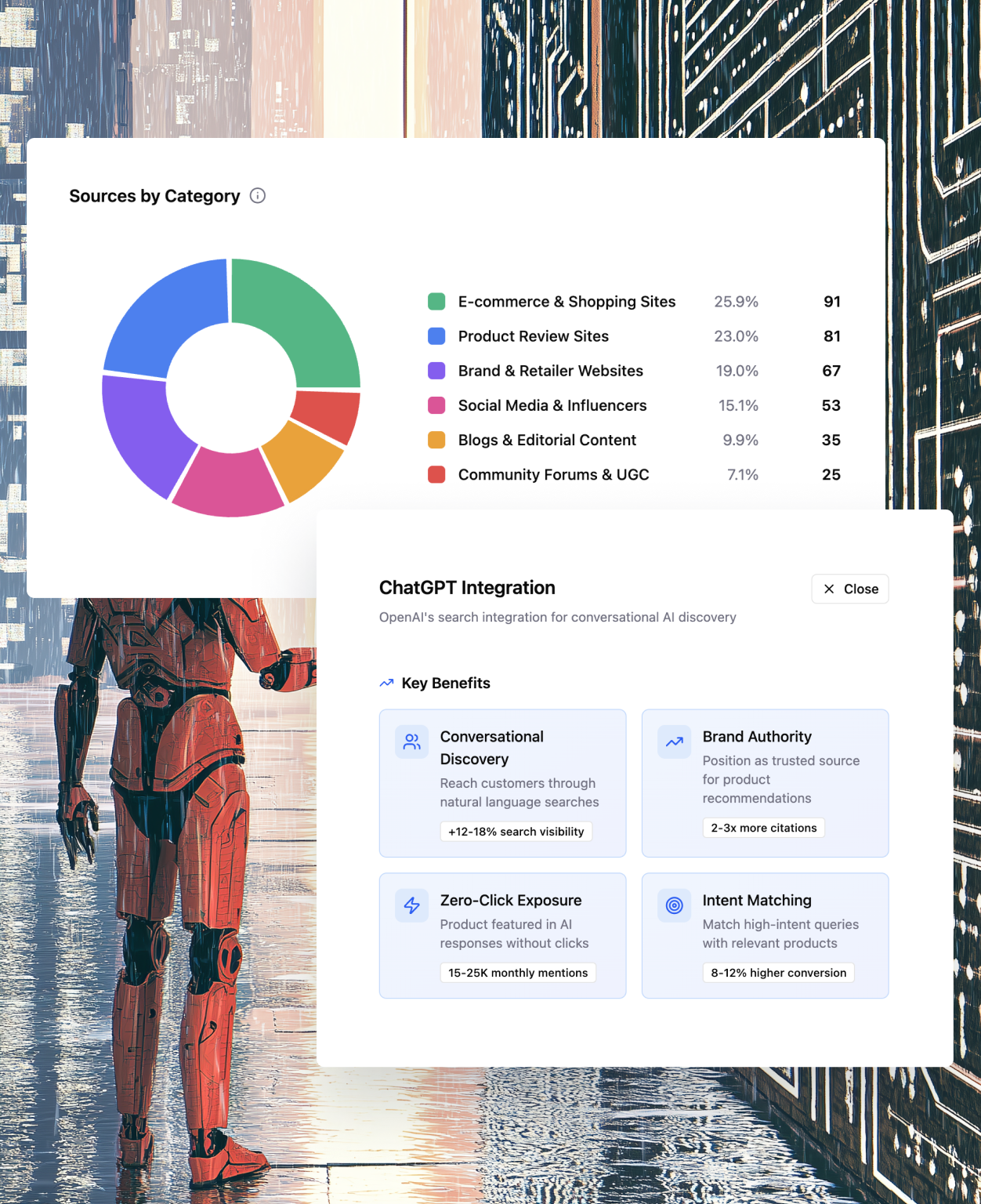Click the Zero-Click Exposure card title
Image resolution: width=981 pixels, height=1204 pixels.
tap(511, 901)
